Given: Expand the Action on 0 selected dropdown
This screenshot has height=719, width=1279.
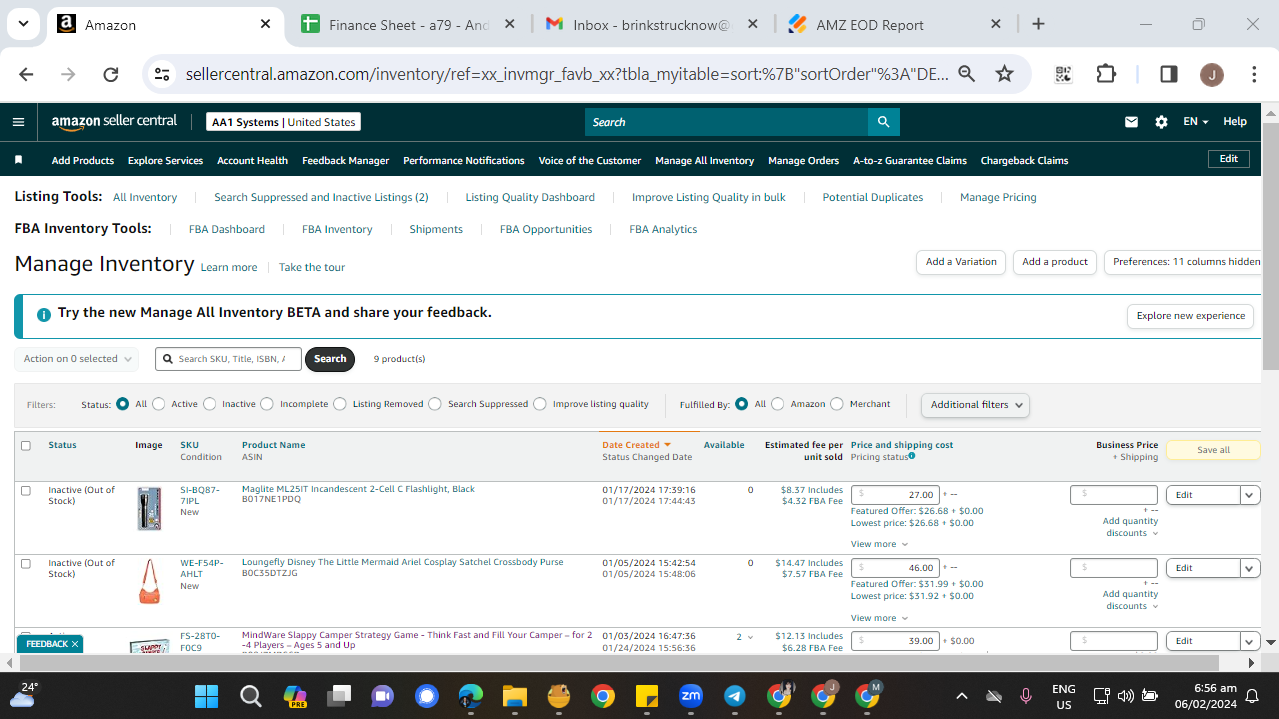Looking at the screenshot, I should tap(79, 359).
